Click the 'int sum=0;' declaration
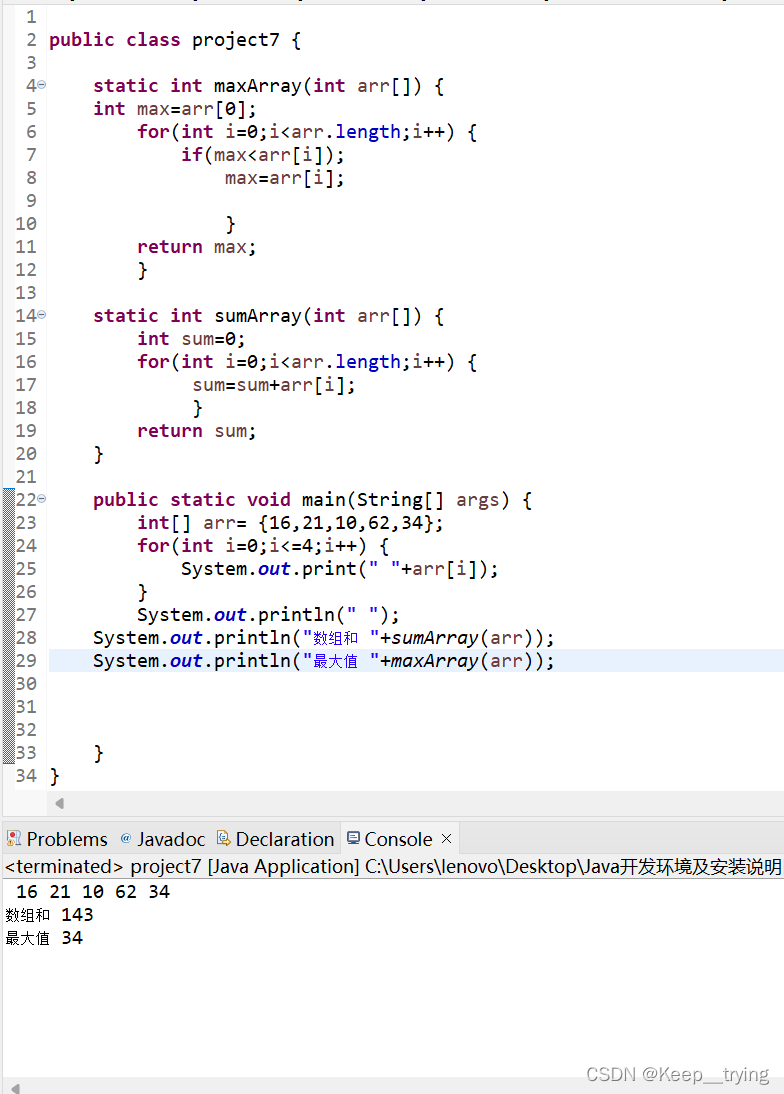Viewport: 784px width, 1094px height. coord(191,339)
